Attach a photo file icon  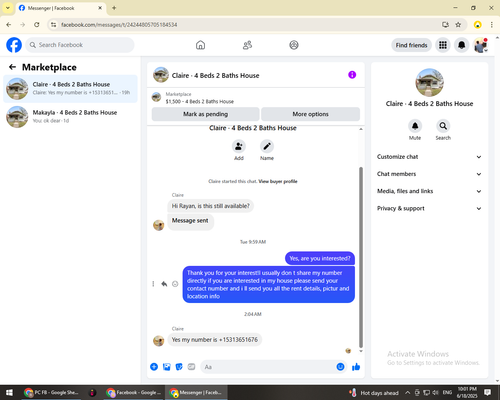pyautogui.click(x=166, y=367)
